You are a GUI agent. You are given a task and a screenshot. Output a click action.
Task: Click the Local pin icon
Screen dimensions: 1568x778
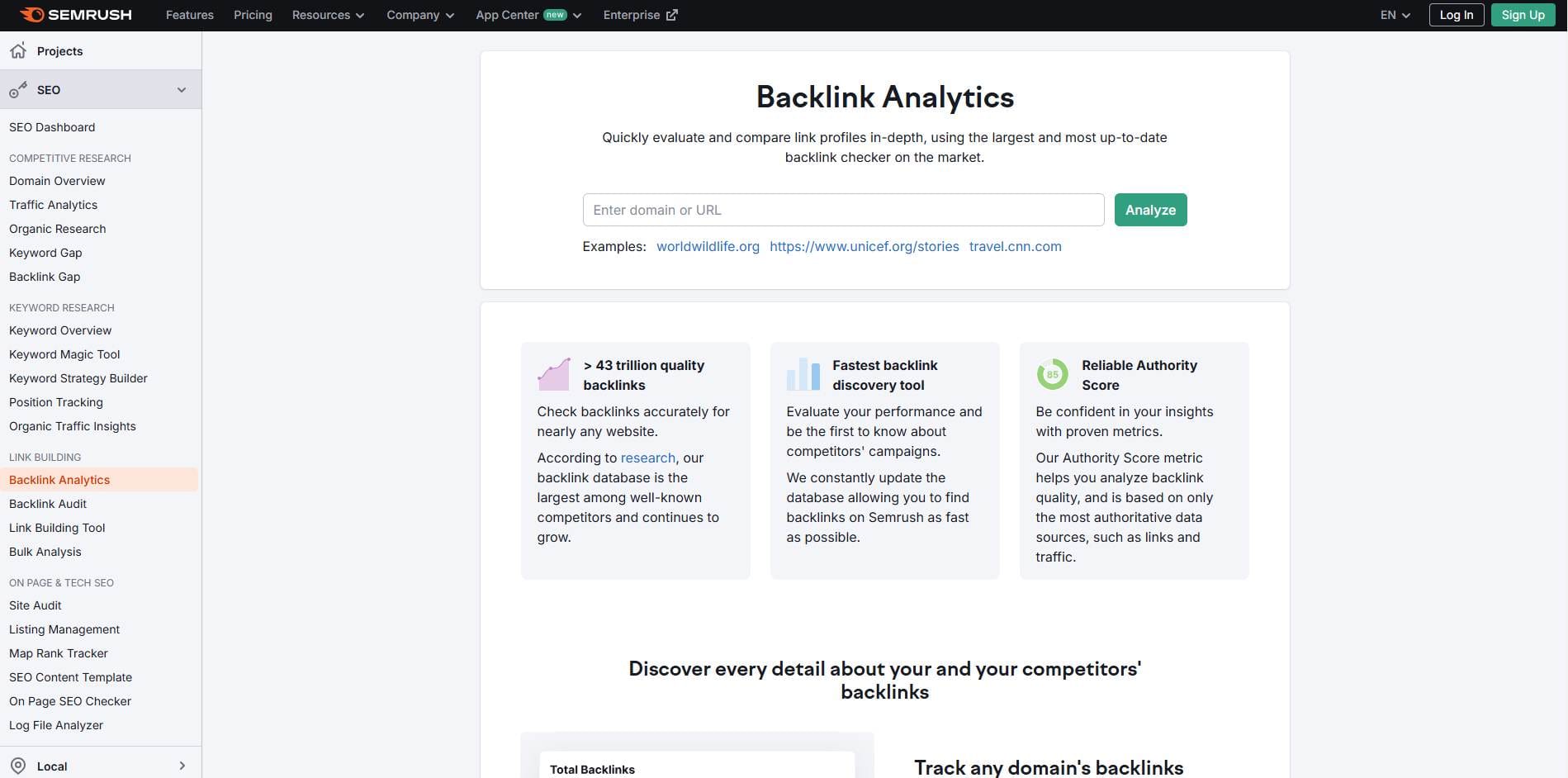point(18,766)
